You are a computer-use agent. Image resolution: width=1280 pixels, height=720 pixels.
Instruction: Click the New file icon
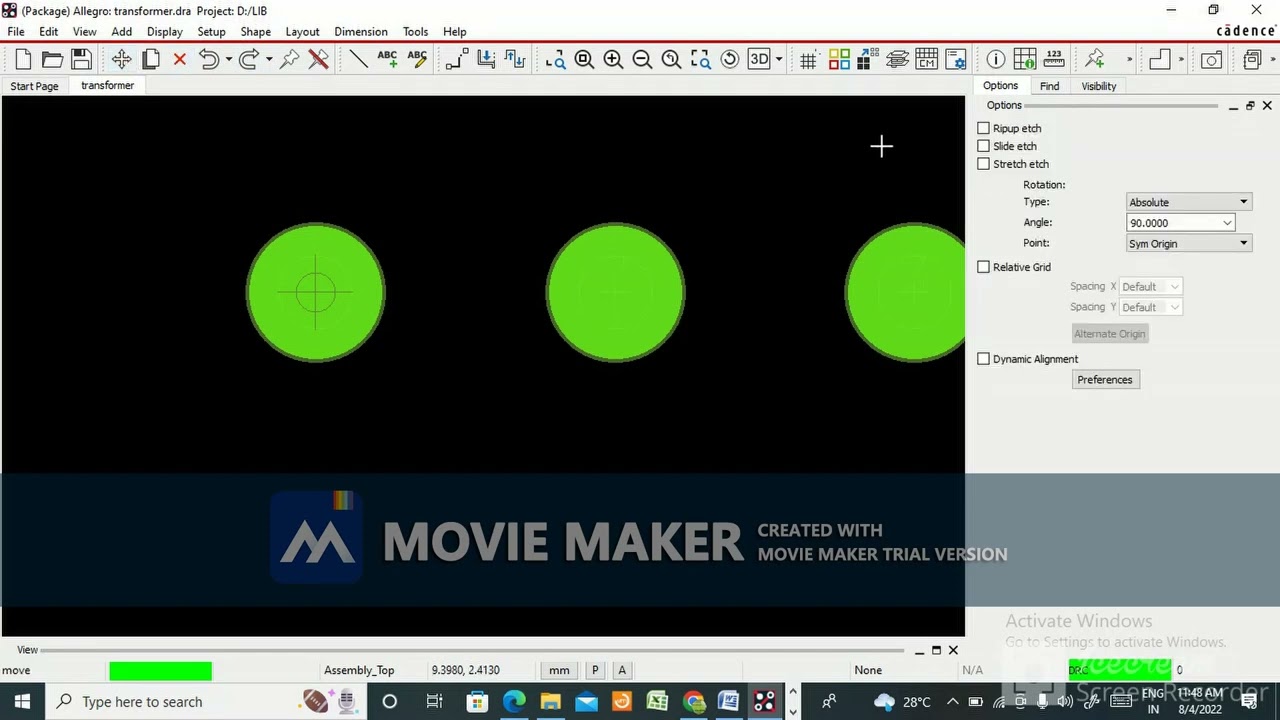click(x=23, y=60)
